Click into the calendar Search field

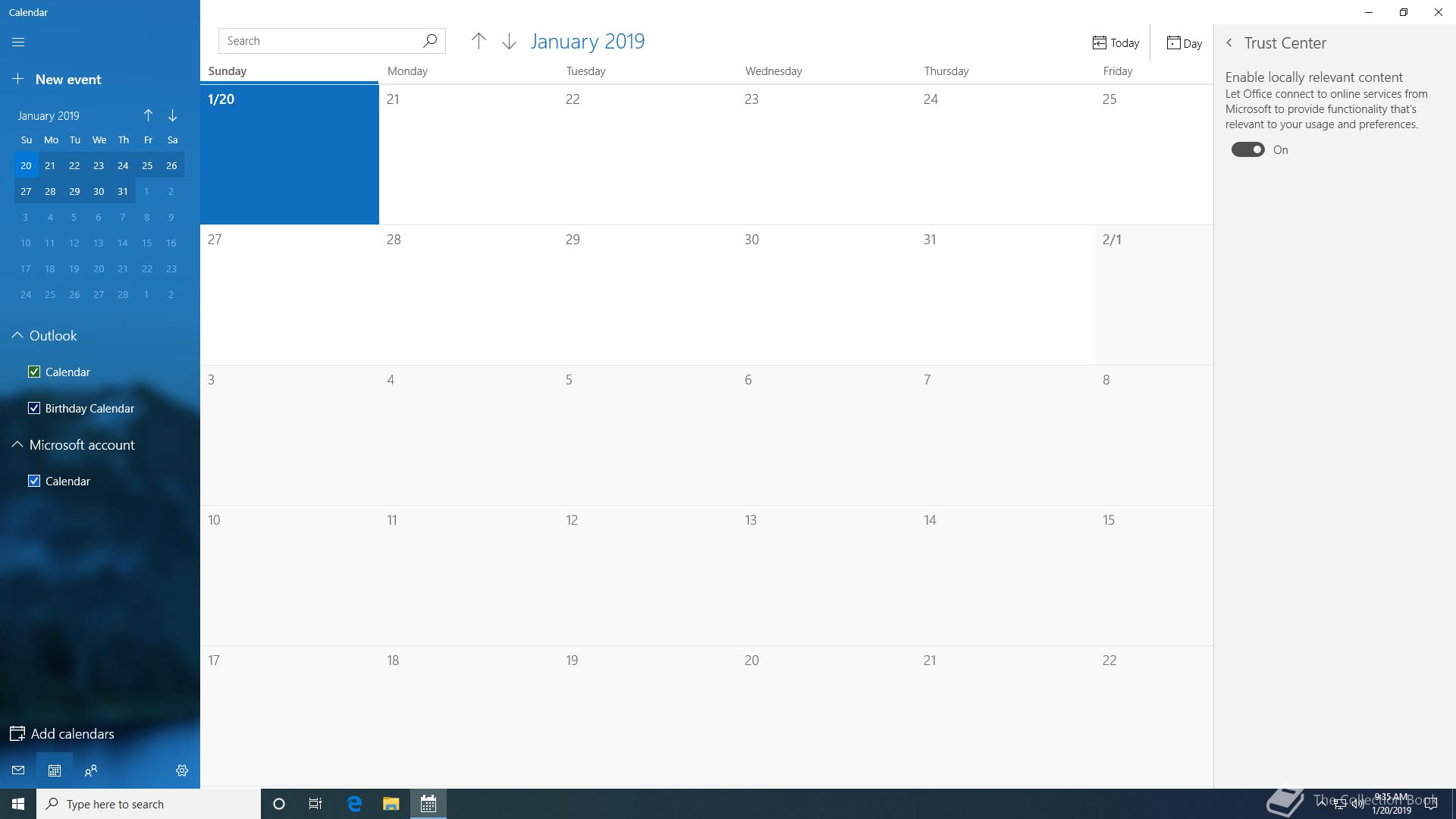318,41
